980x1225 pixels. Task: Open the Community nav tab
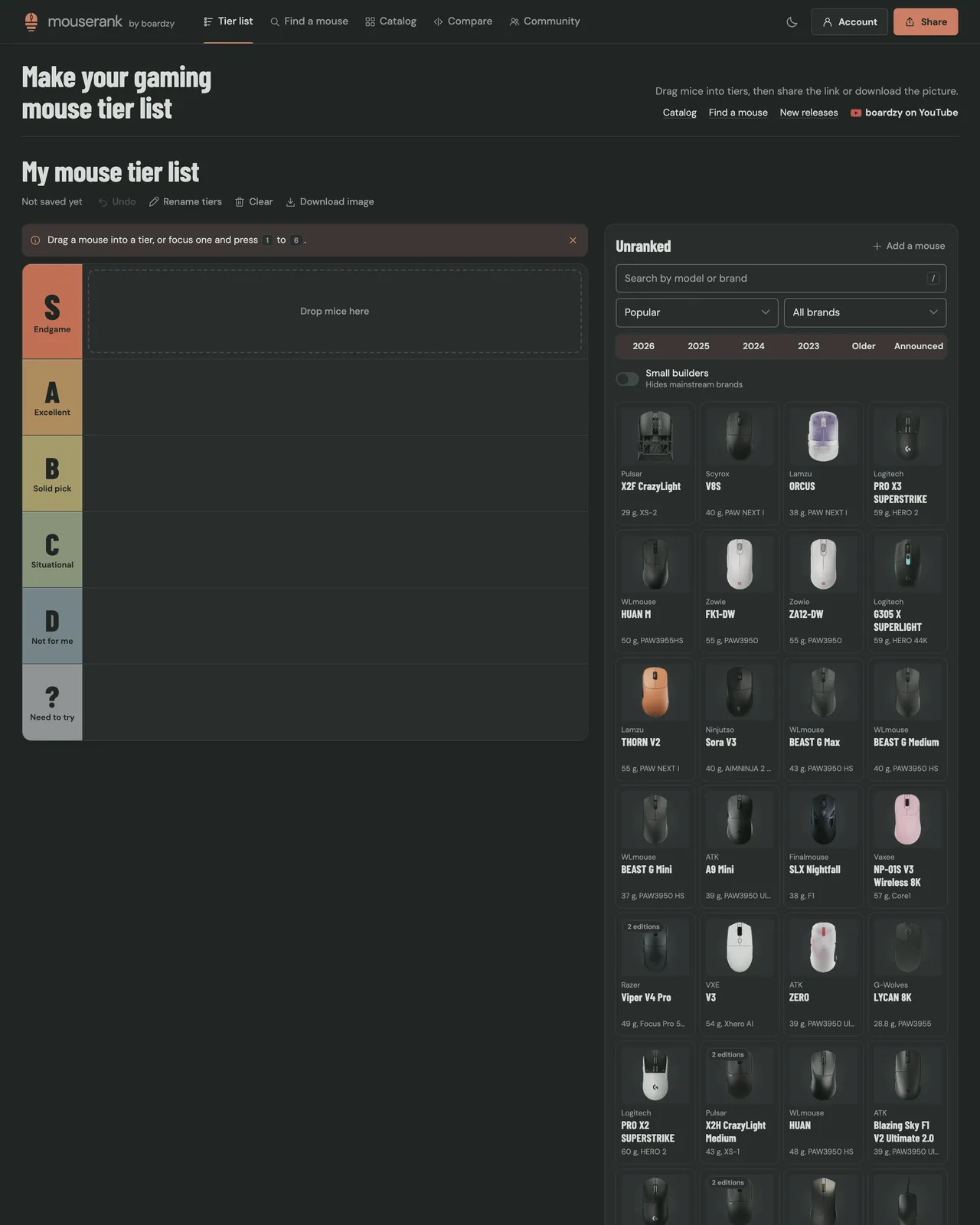544,21
